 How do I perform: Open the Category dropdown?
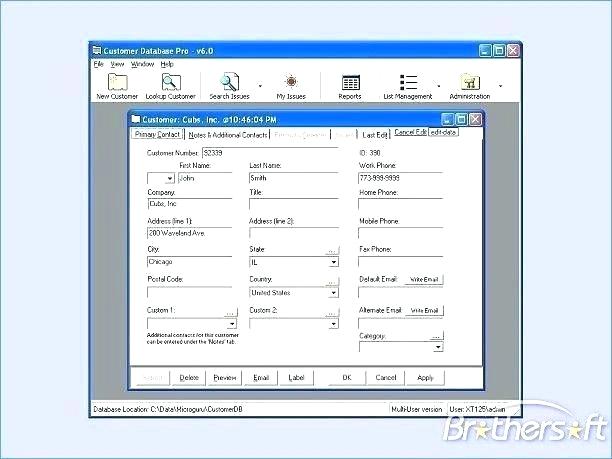439,347
